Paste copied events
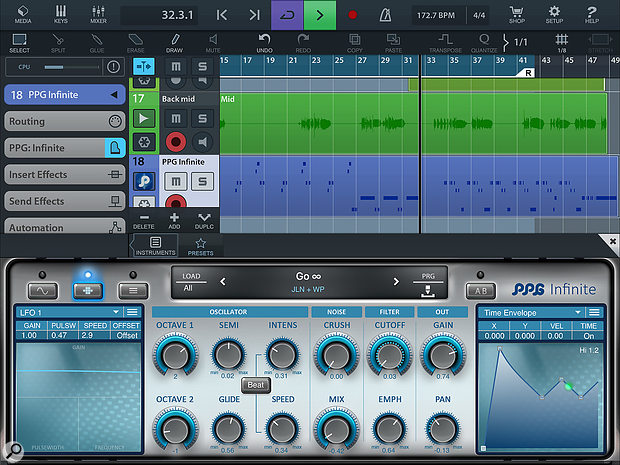Image resolution: width=620 pixels, height=465 pixels. 393,43
